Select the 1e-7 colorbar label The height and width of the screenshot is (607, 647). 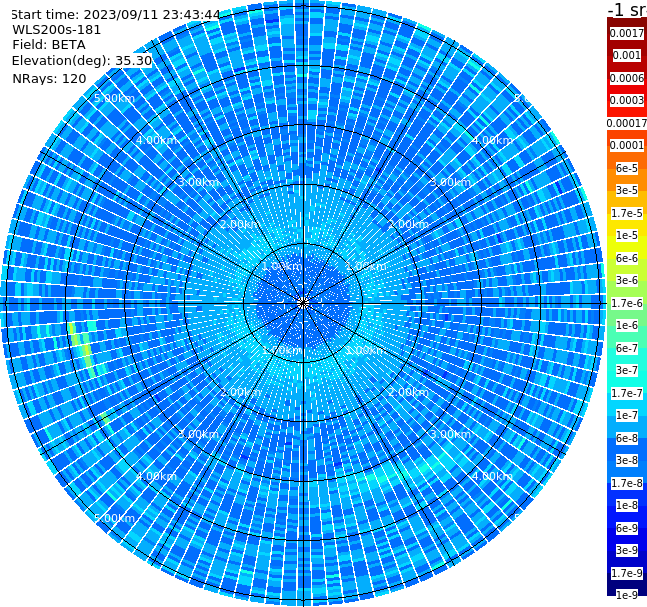tap(627, 415)
